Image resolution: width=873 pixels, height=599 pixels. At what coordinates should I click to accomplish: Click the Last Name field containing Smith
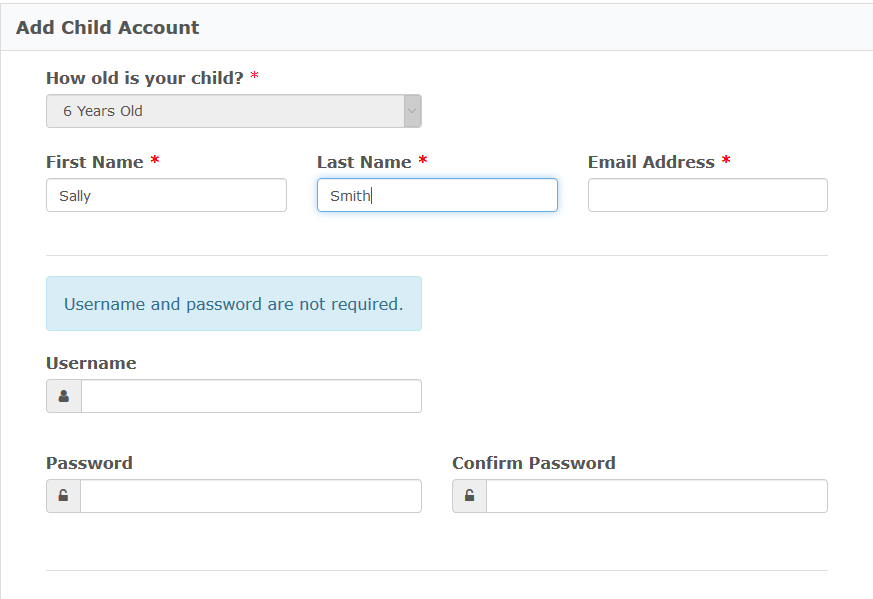437,195
